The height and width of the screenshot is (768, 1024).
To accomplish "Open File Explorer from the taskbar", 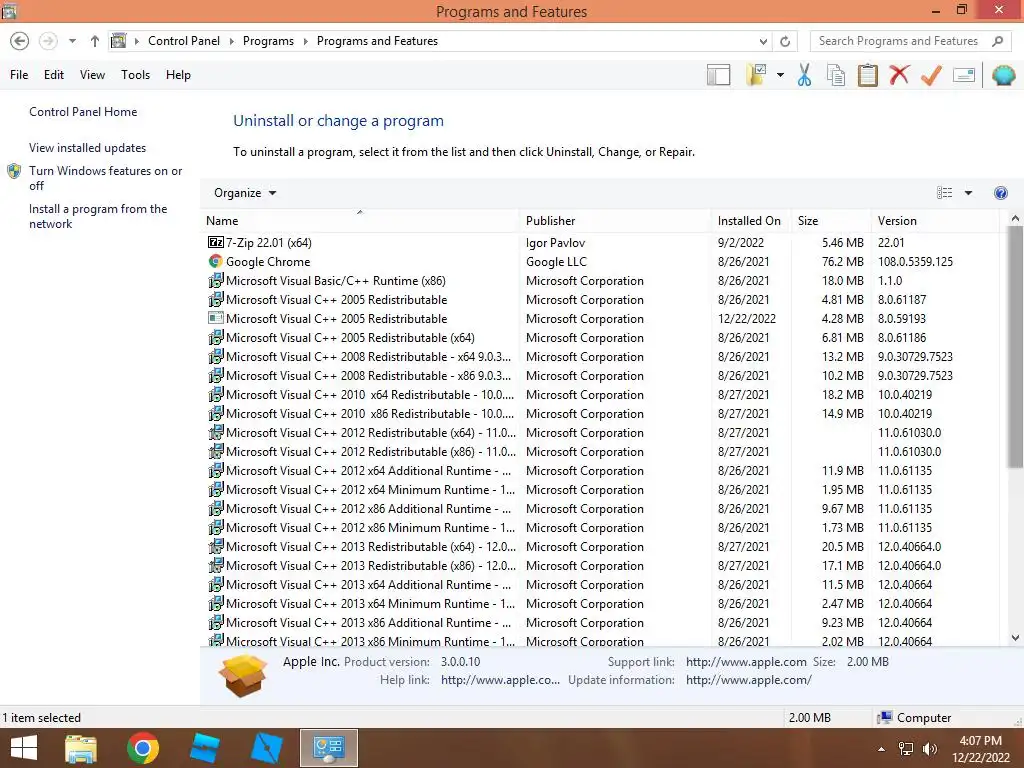I will pyautogui.click(x=81, y=748).
